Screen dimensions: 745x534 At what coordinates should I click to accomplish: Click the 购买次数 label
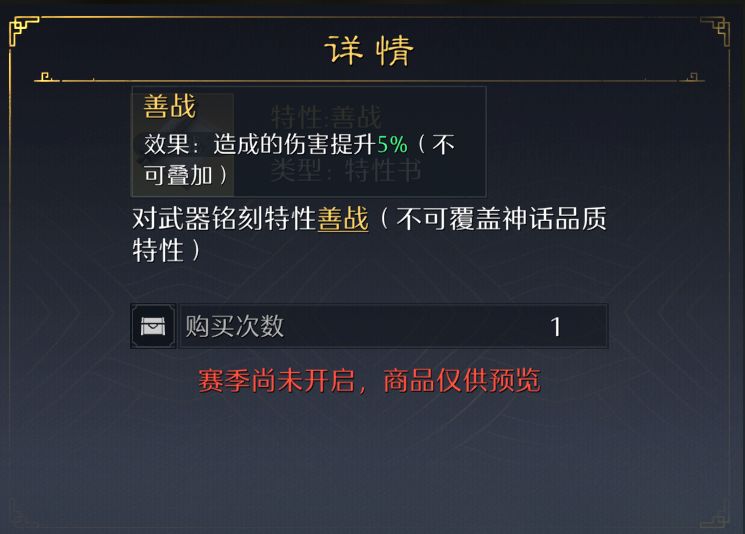pos(235,326)
